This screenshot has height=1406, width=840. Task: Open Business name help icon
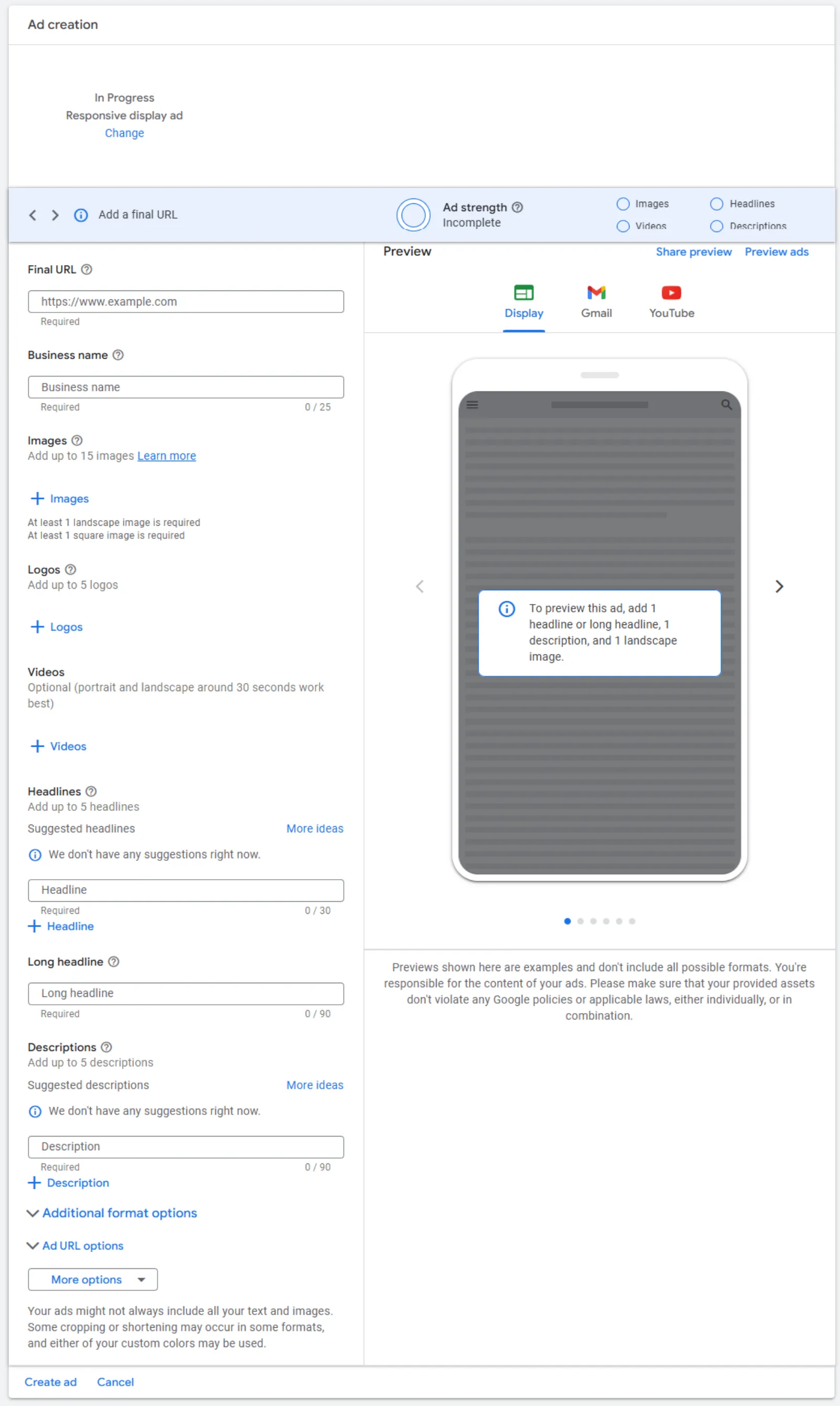tap(118, 355)
